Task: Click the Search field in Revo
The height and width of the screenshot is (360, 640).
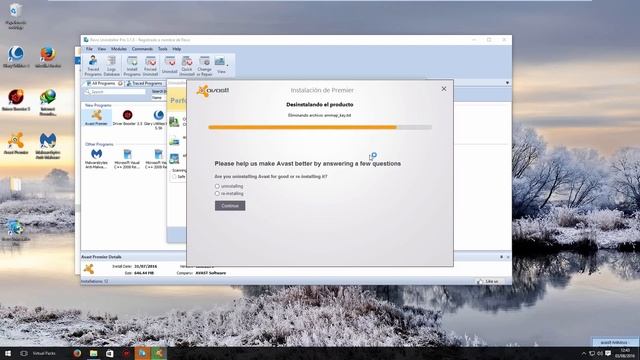Action: (115, 92)
